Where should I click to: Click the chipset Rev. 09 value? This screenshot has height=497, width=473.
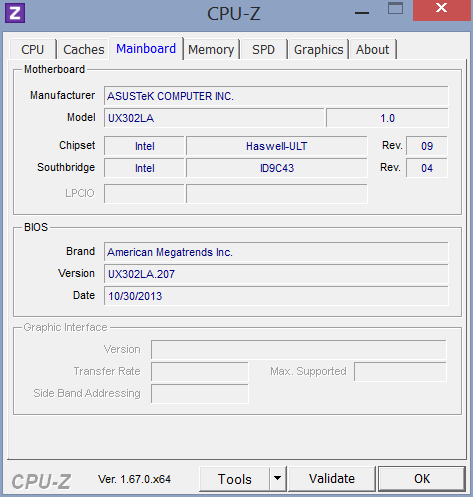click(427, 146)
